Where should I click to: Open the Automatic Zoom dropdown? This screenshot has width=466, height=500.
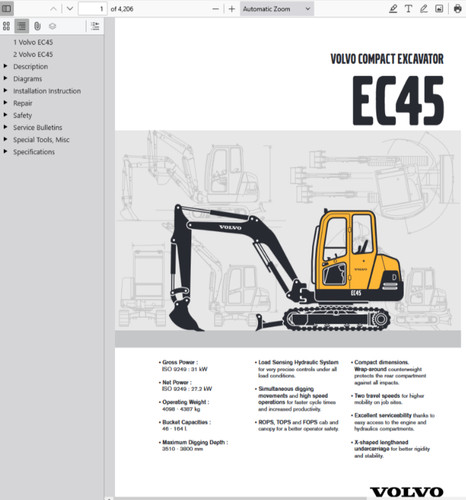[x=277, y=9]
